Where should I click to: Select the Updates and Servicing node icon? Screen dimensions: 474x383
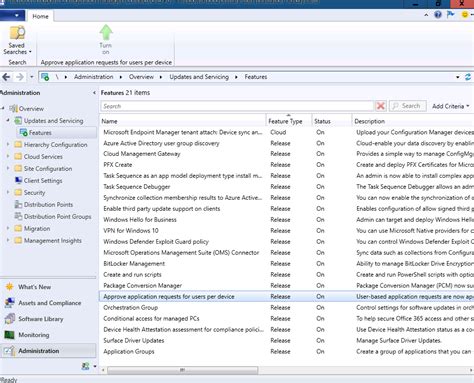tap(18, 121)
